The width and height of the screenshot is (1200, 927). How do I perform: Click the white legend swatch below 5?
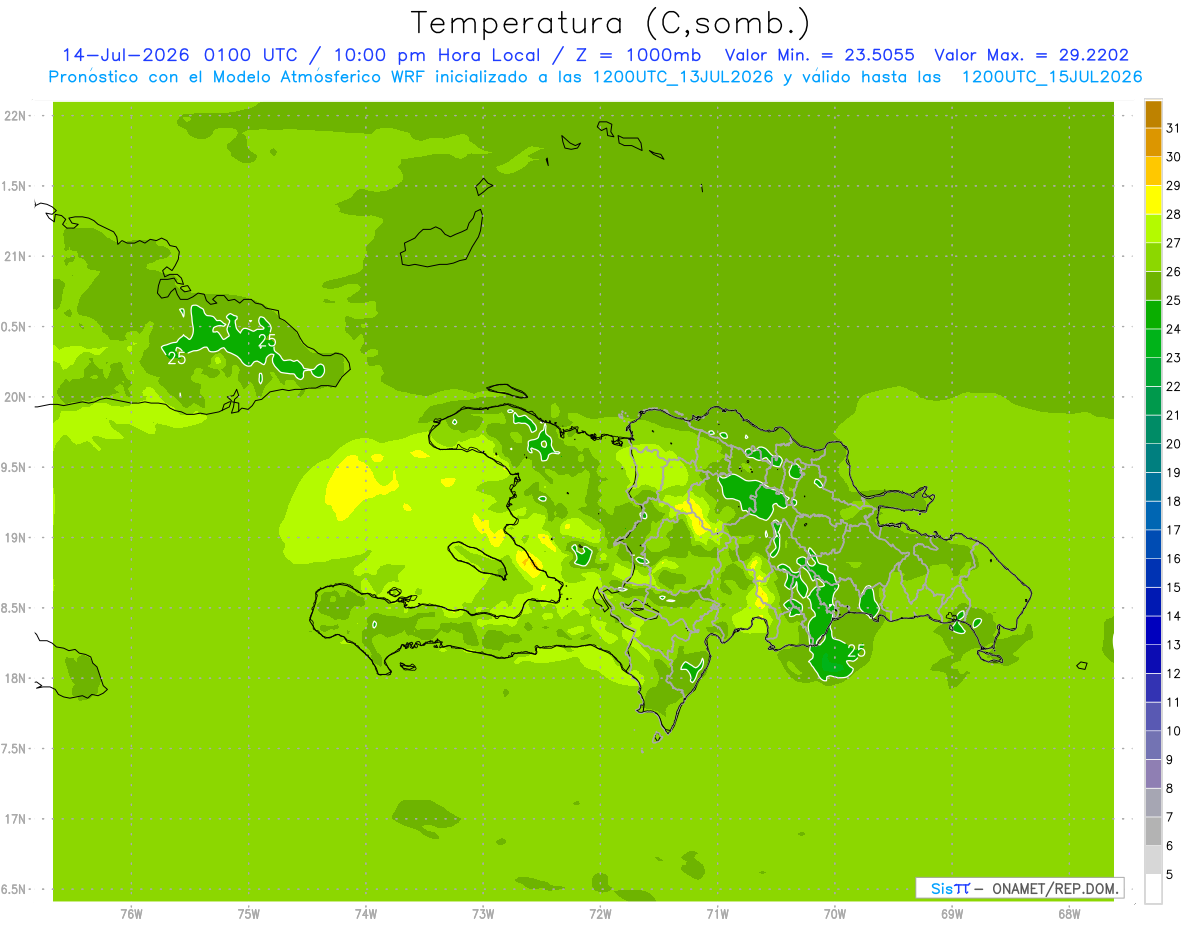[x=1153, y=889]
